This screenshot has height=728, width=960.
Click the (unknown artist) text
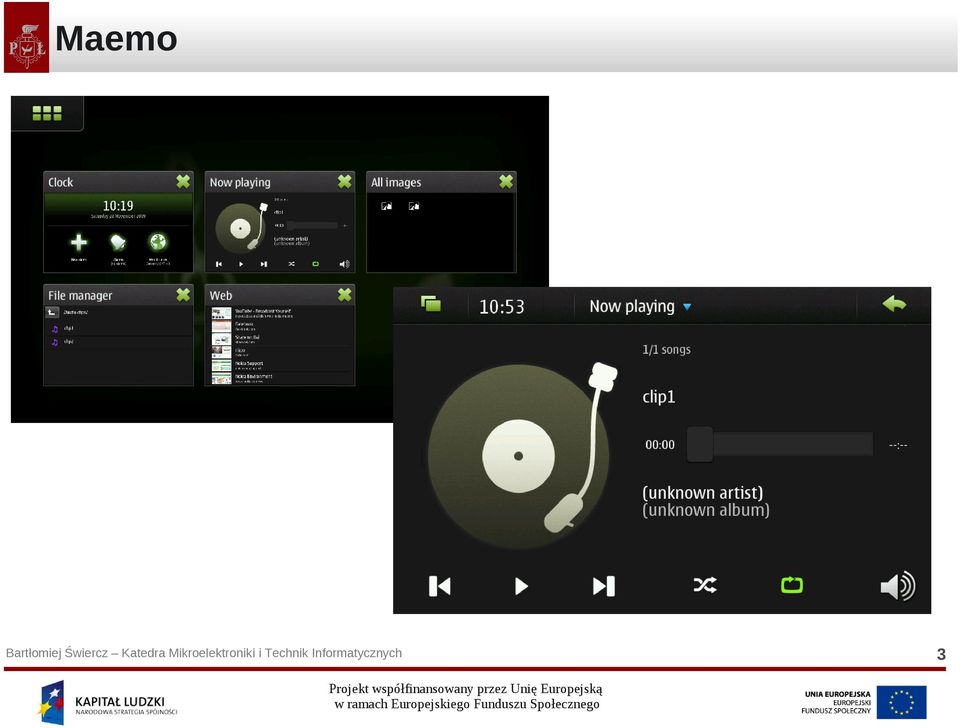point(702,492)
